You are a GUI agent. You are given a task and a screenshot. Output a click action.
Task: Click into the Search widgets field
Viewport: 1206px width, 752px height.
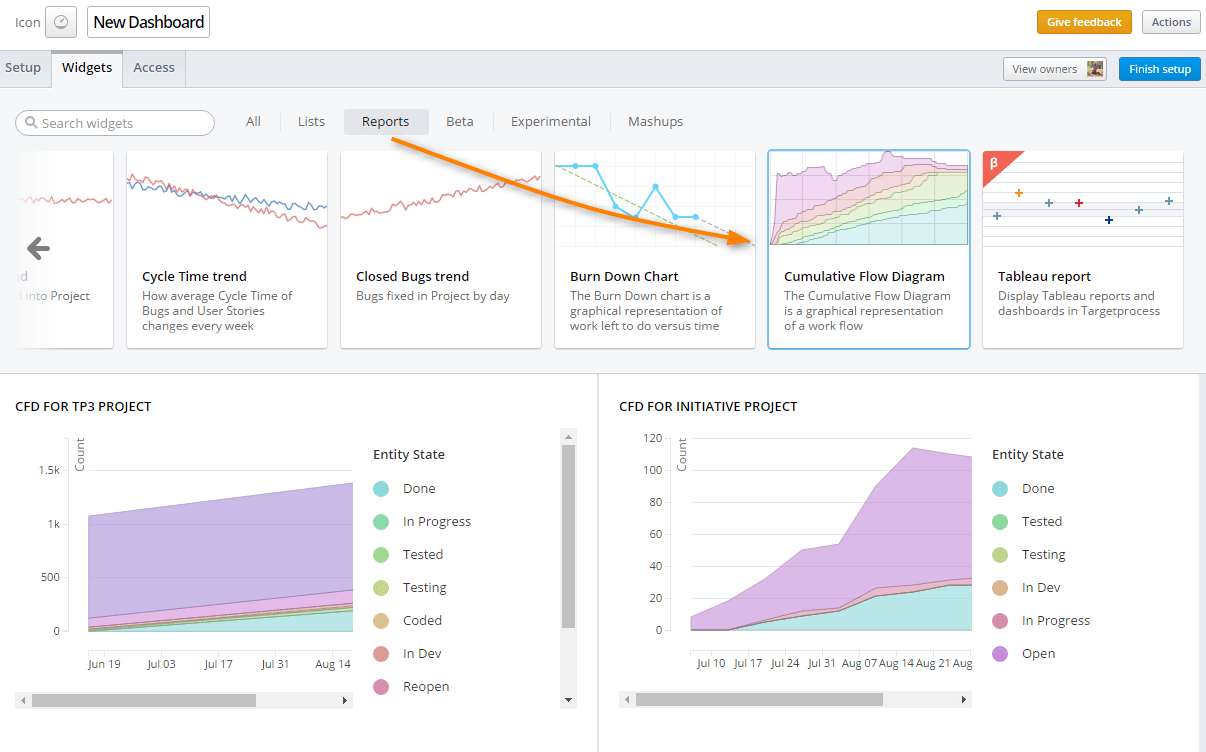pos(115,123)
